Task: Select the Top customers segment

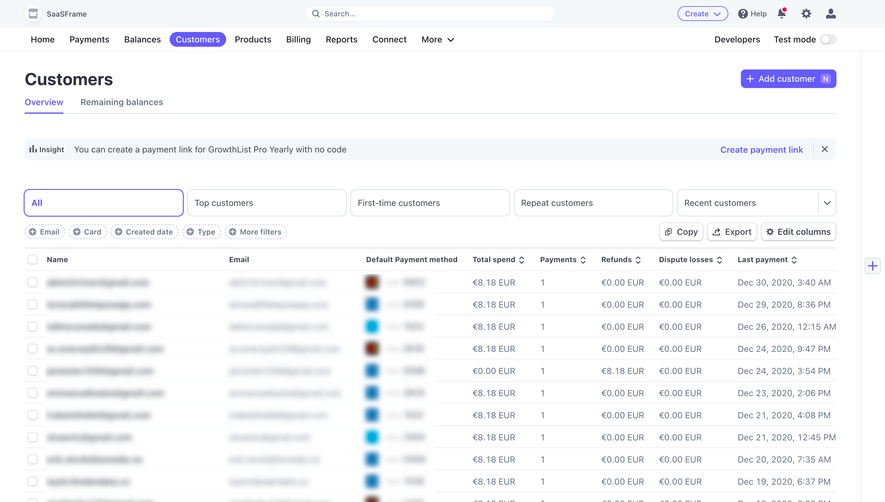Action: click(x=266, y=203)
